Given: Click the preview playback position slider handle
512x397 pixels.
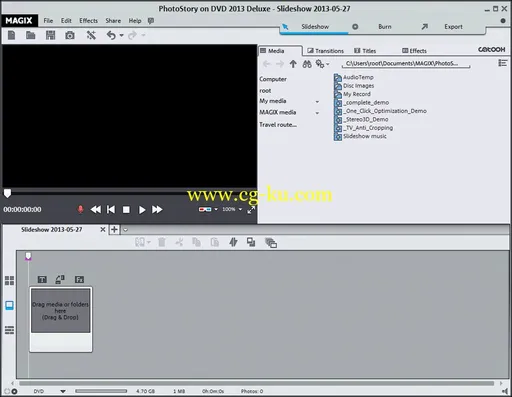Looking at the screenshot, I should (x=7, y=193).
